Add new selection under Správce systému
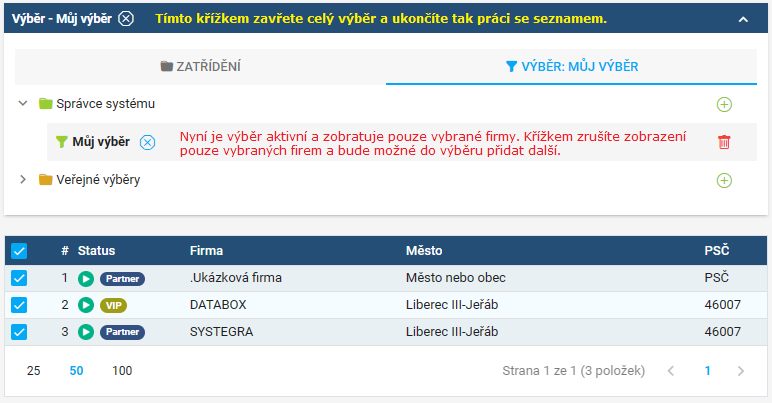 724,104
